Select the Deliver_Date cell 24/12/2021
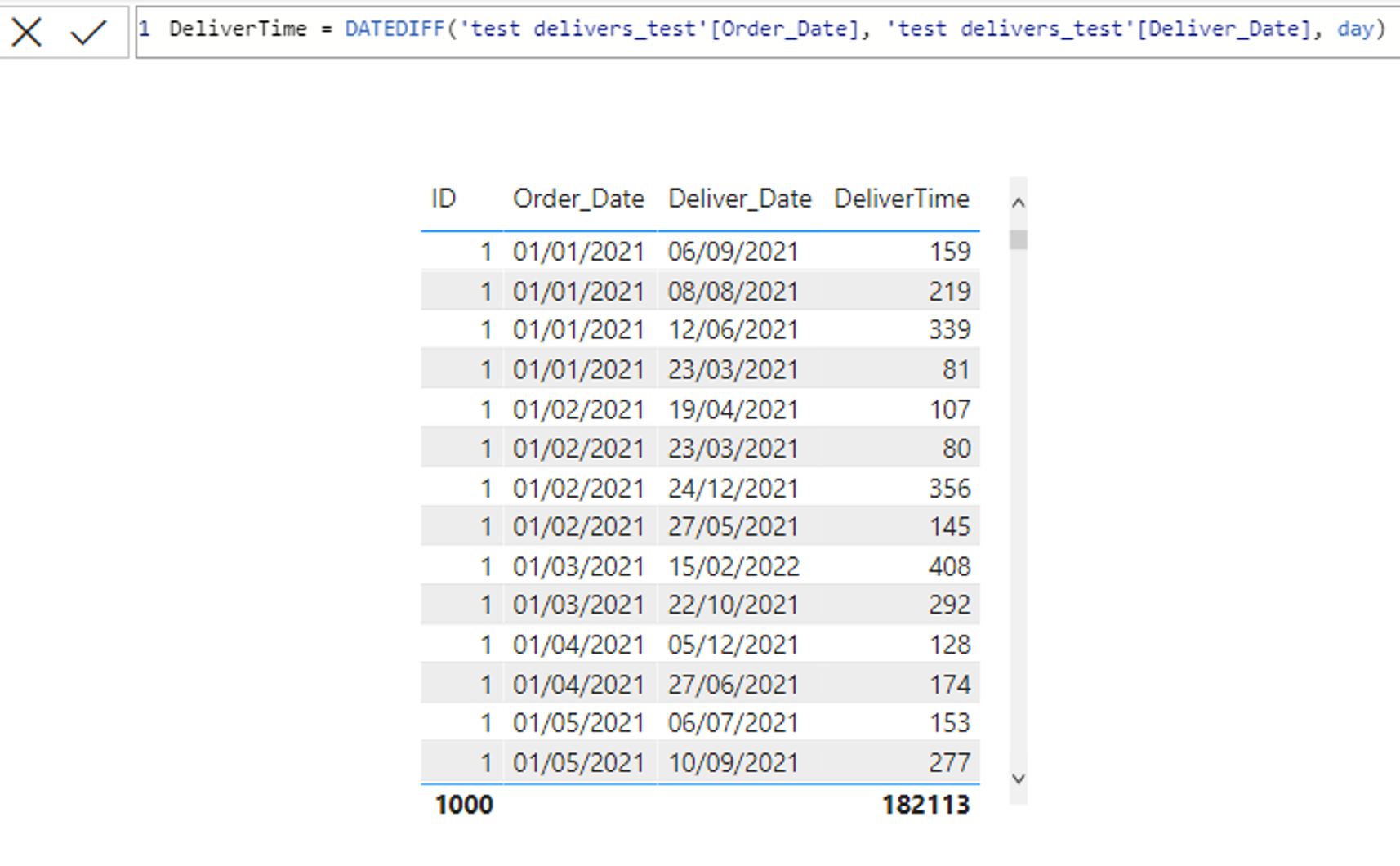Image resolution: width=1400 pixels, height=866 pixels. coord(733,489)
